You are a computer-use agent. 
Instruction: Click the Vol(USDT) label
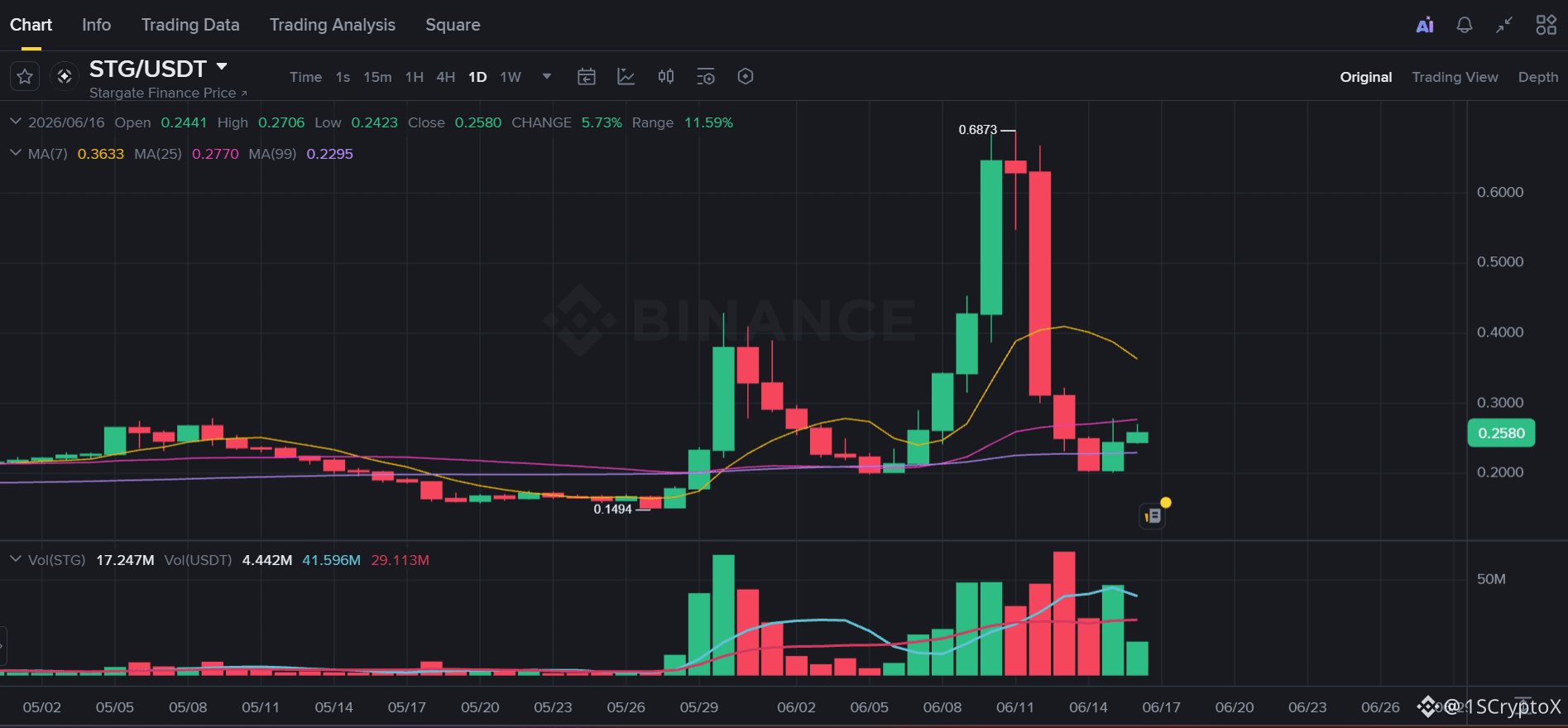coord(198,560)
